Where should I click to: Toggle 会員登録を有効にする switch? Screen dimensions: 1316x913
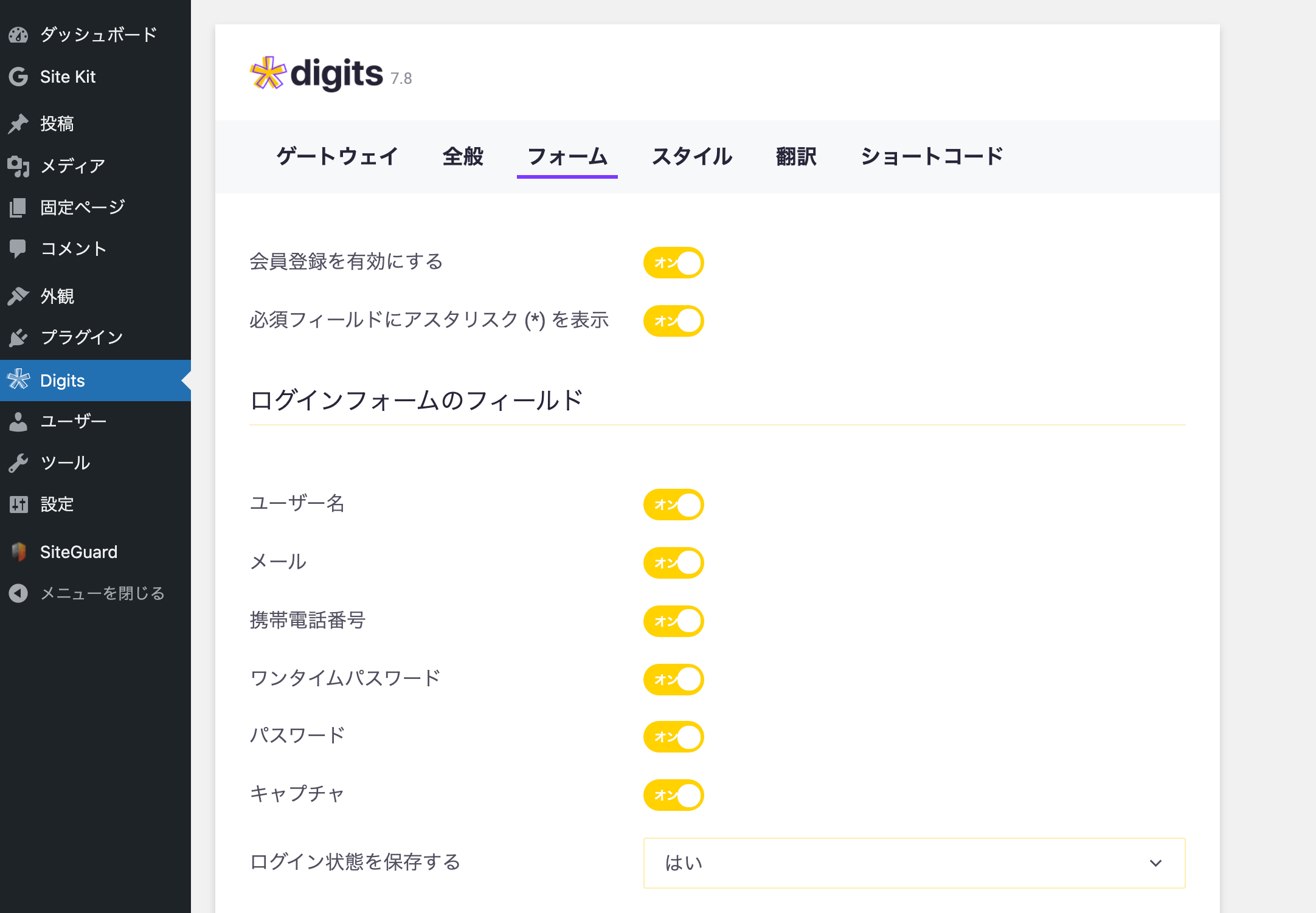click(673, 263)
